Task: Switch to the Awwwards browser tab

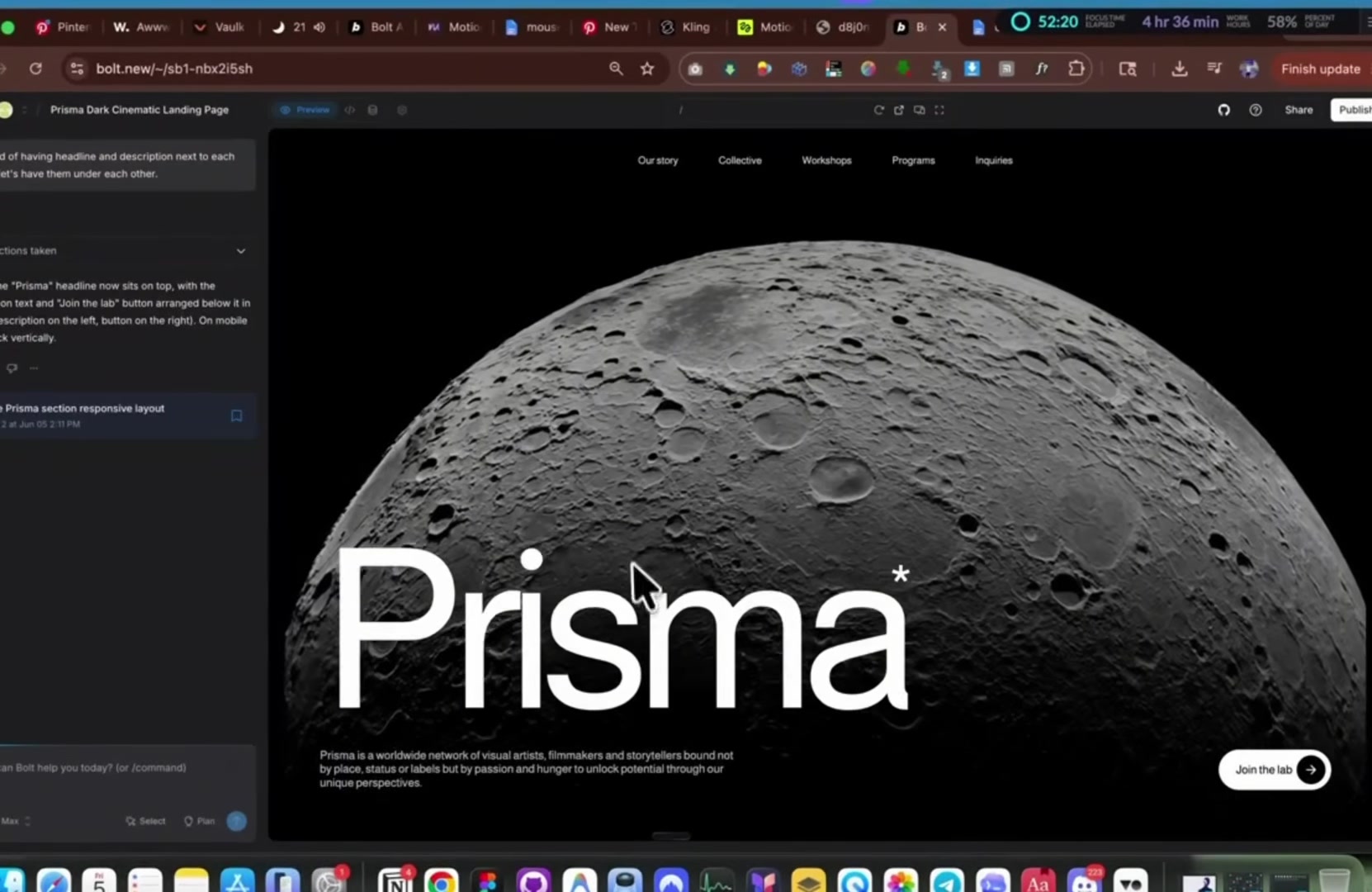Action: click(142, 27)
